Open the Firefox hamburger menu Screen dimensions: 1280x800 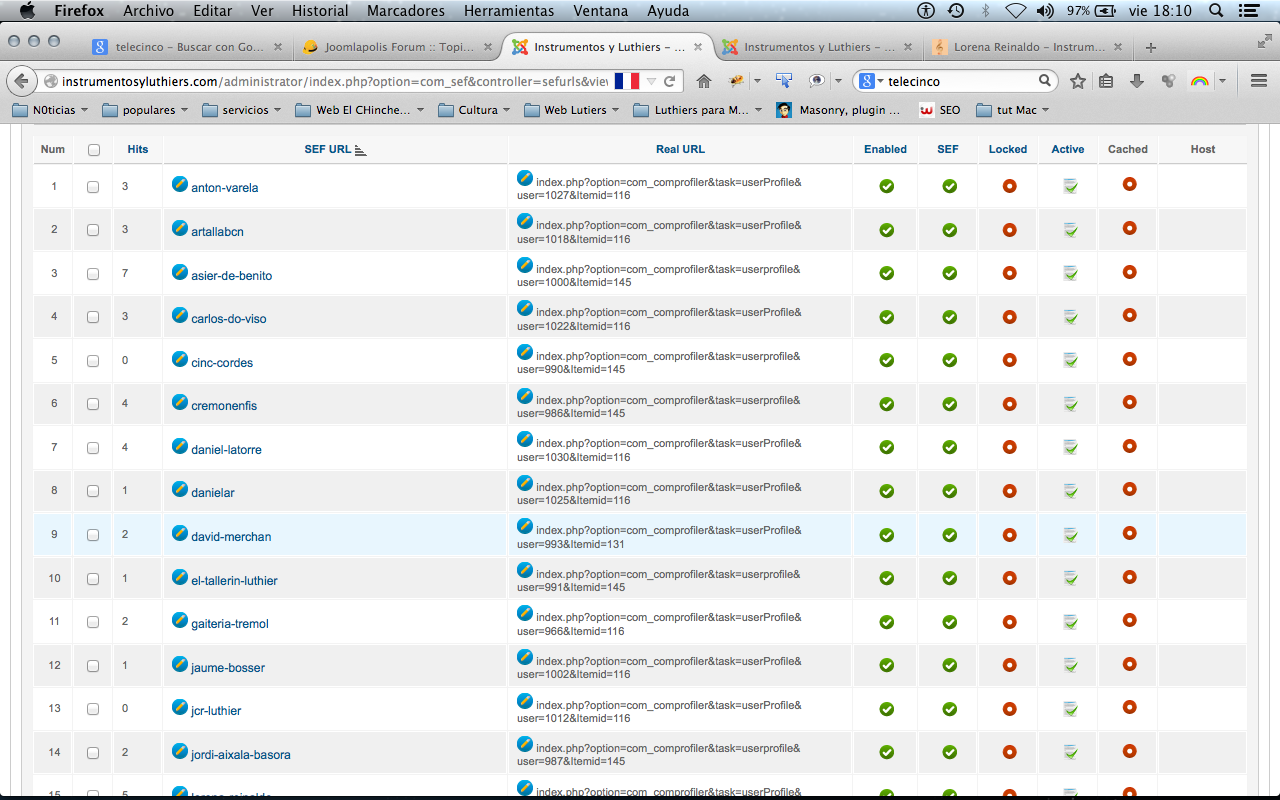pos(1259,81)
